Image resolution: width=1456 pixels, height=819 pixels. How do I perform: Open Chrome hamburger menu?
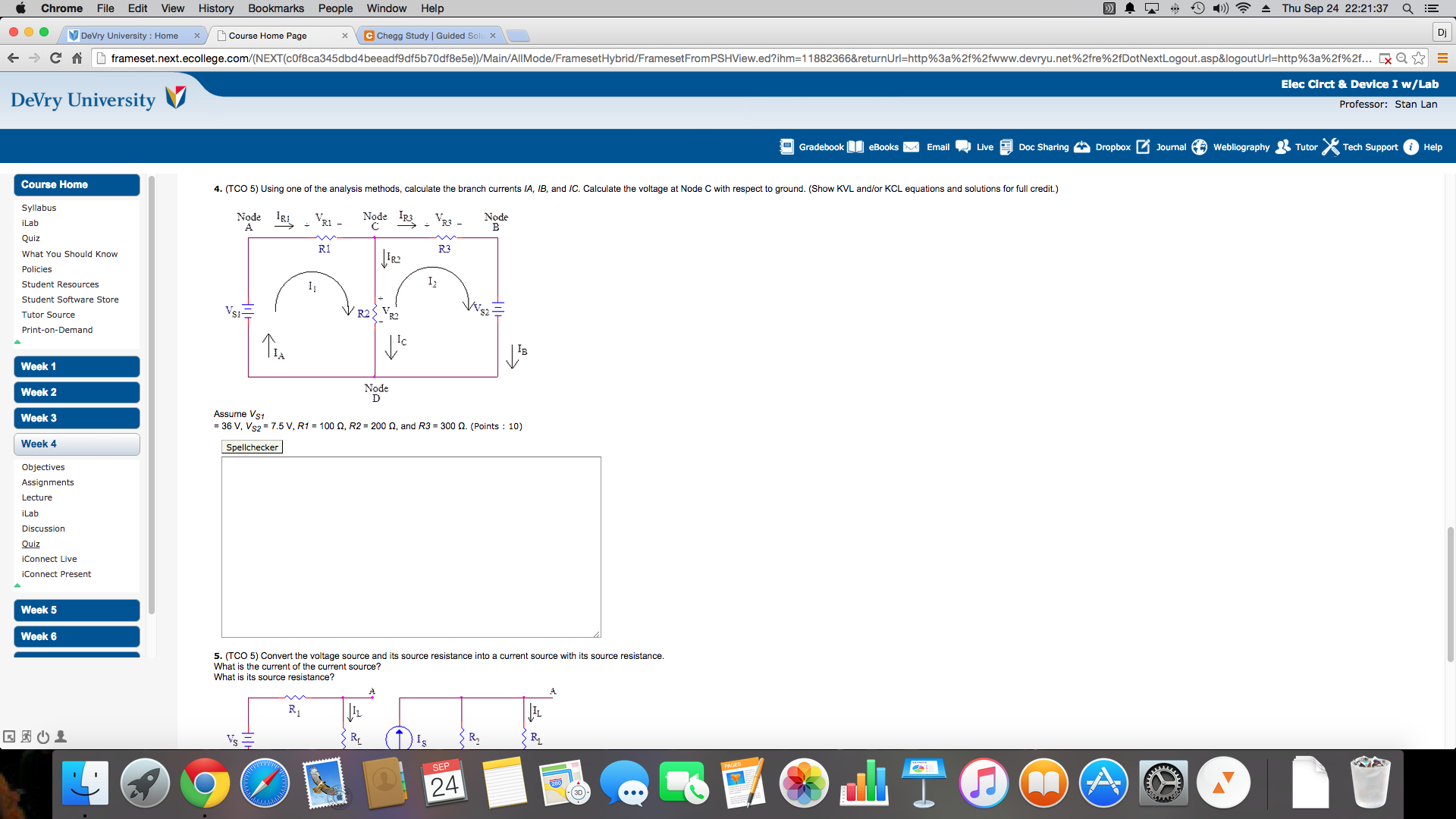pyautogui.click(x=1442, y=58)
